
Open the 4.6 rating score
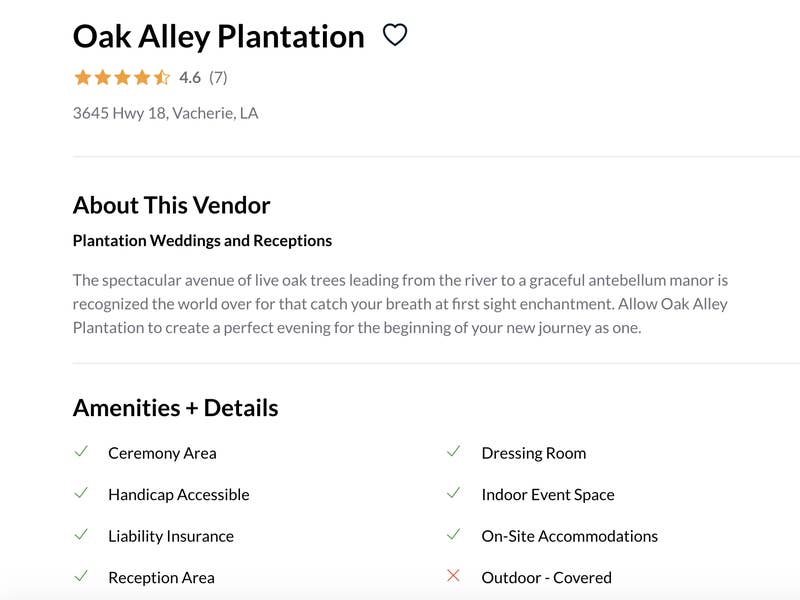click(x=190, y=78)
